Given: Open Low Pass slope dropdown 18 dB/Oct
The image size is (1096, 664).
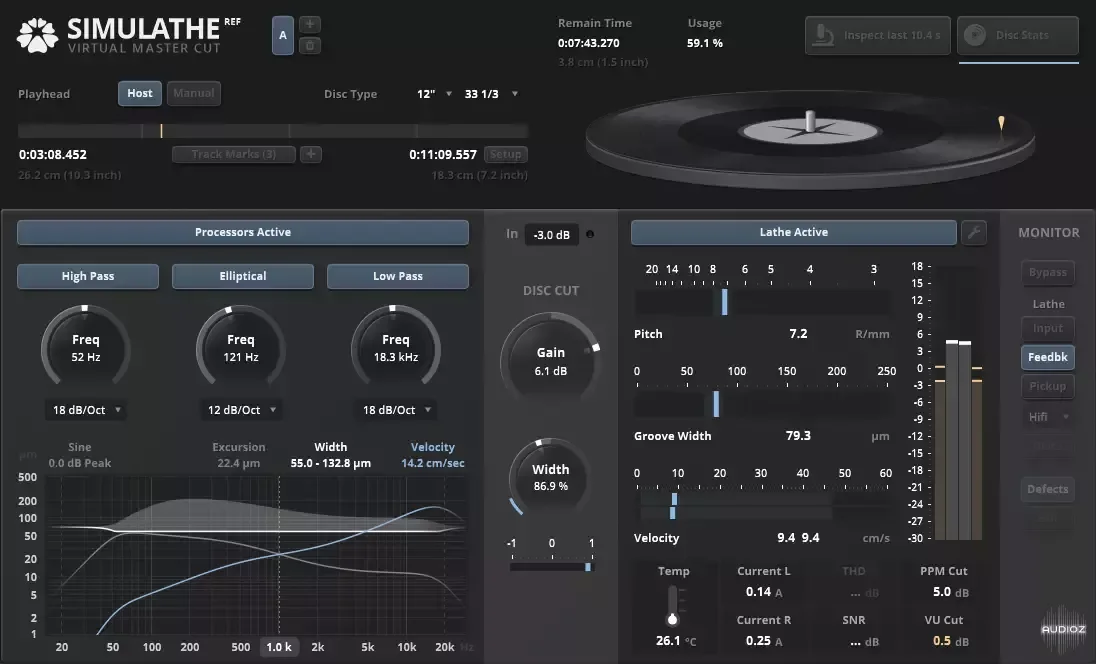Looking at the screenshot, I should (397, 410).
